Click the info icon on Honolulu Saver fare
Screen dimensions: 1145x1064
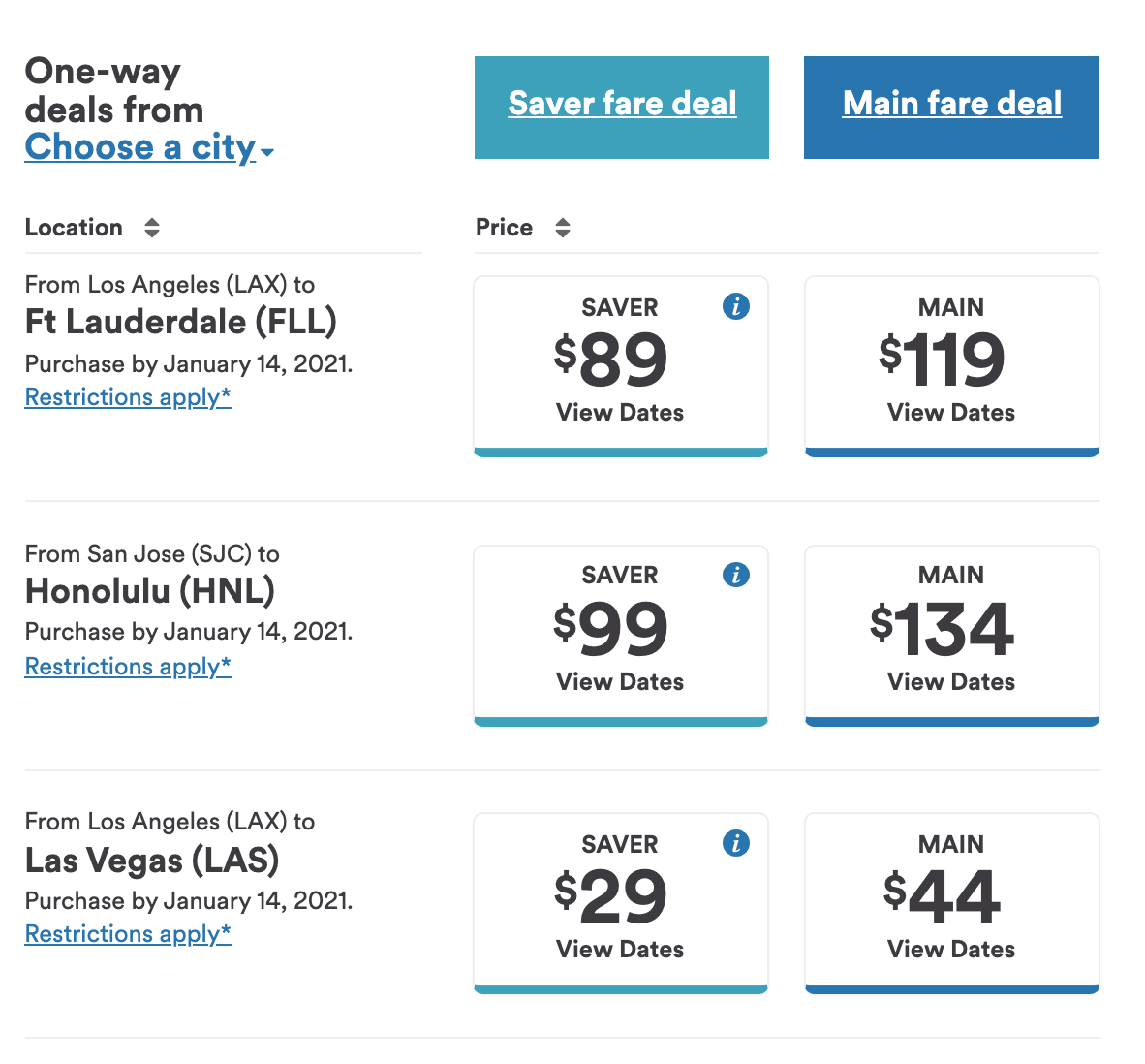point(735,575)
